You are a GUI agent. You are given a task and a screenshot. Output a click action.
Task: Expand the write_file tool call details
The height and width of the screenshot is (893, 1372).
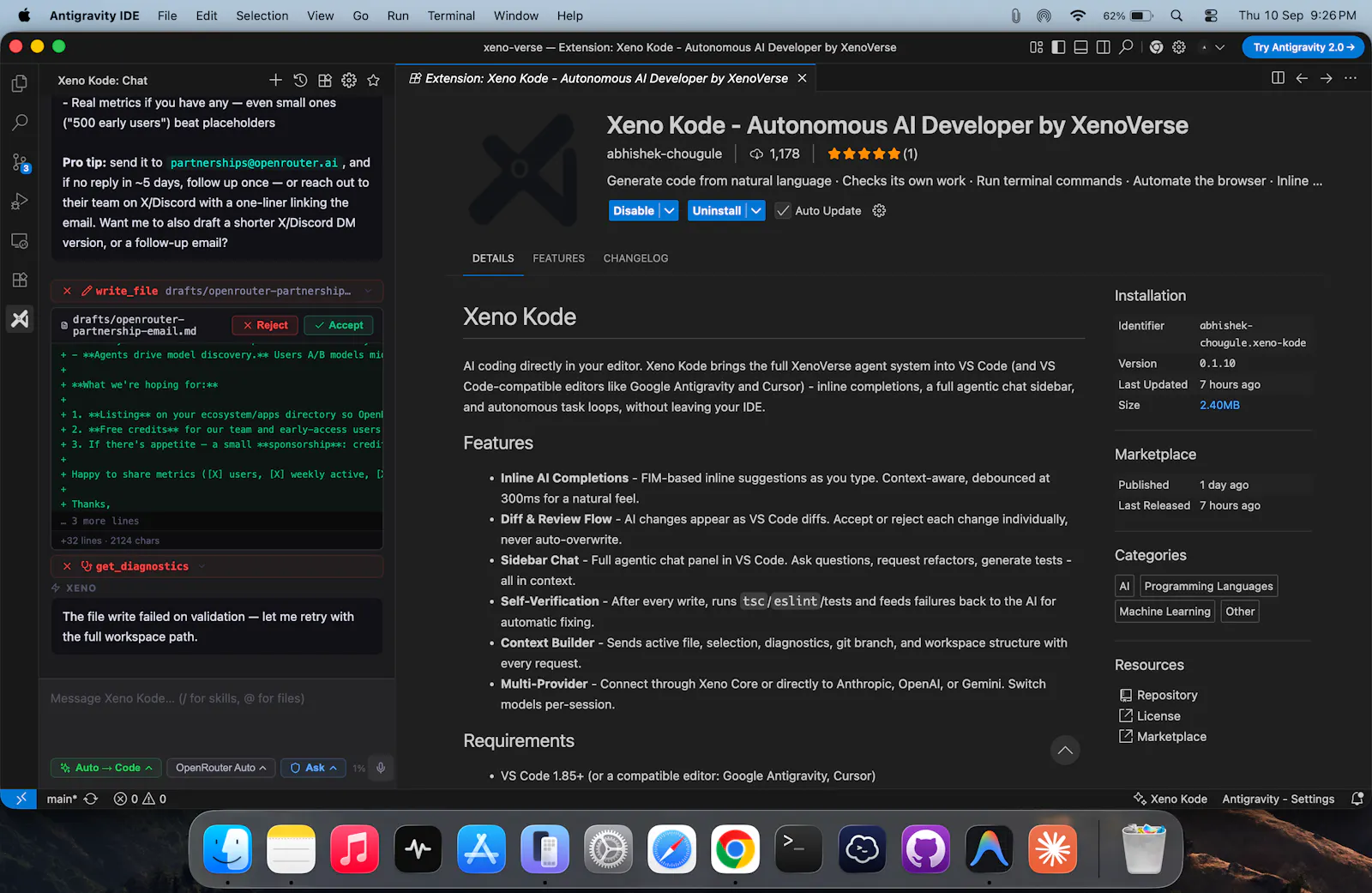pyautogui.click(x=368, y=291)
